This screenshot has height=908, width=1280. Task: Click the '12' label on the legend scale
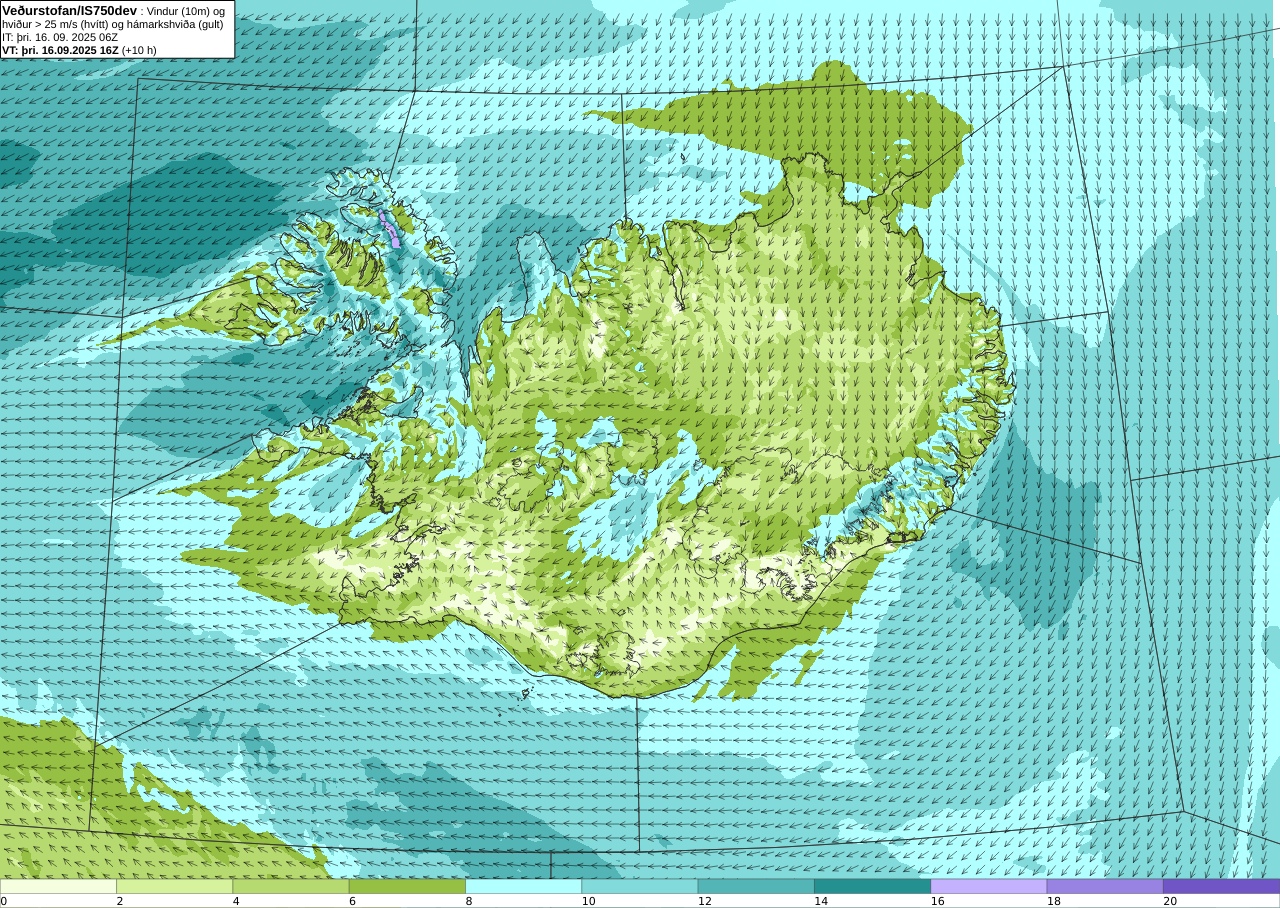[x=705, y=901]
